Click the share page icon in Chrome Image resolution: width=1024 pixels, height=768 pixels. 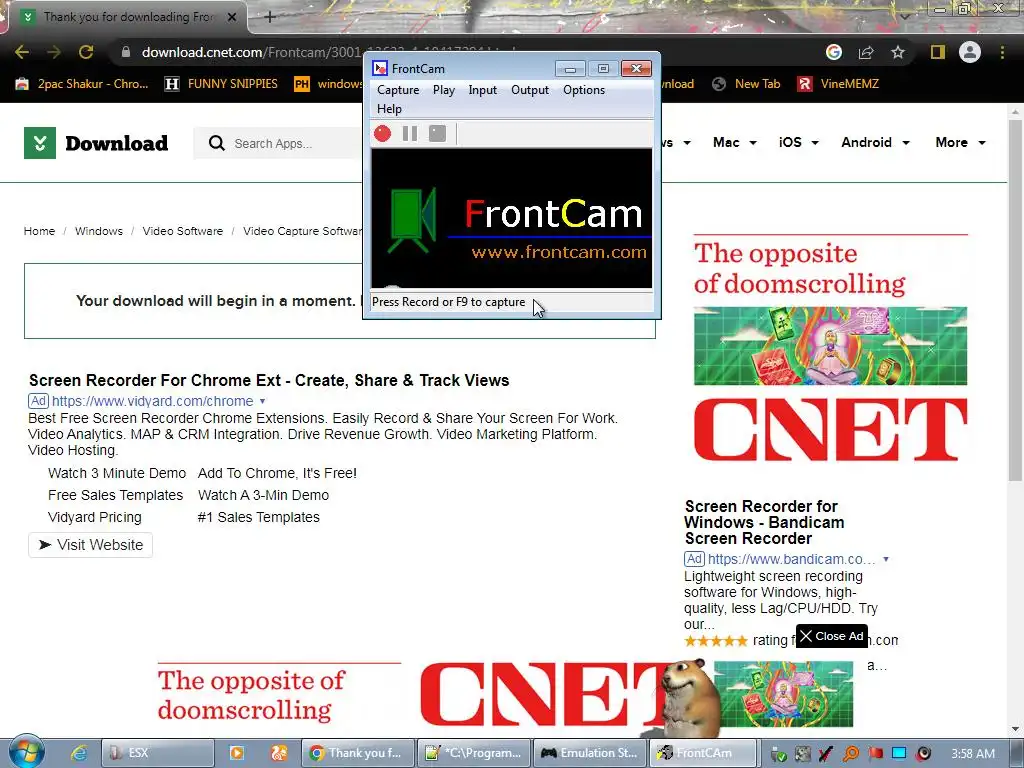[866, 52]
